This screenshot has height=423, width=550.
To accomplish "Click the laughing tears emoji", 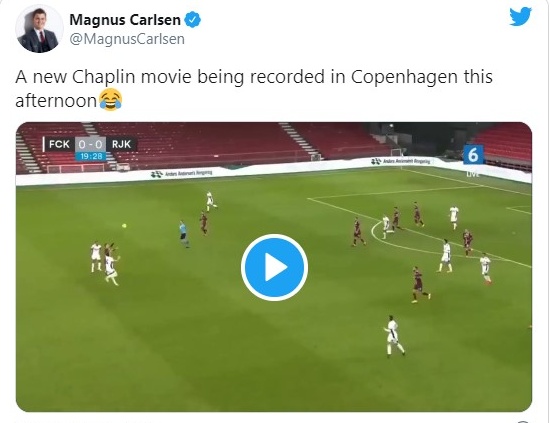I will point(110,100).
